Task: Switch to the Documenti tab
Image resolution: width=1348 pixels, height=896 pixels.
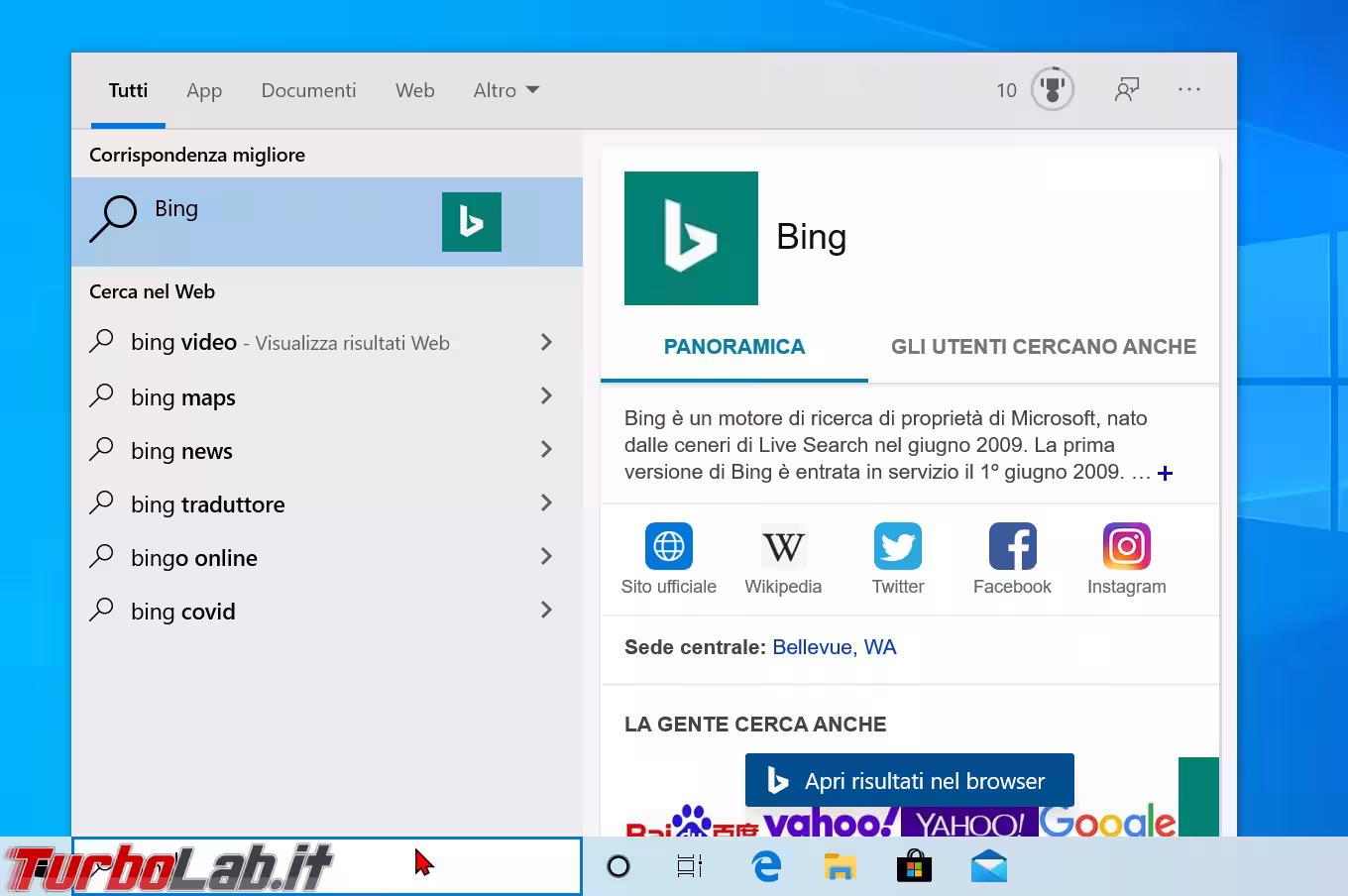Action: click(308, 90)
